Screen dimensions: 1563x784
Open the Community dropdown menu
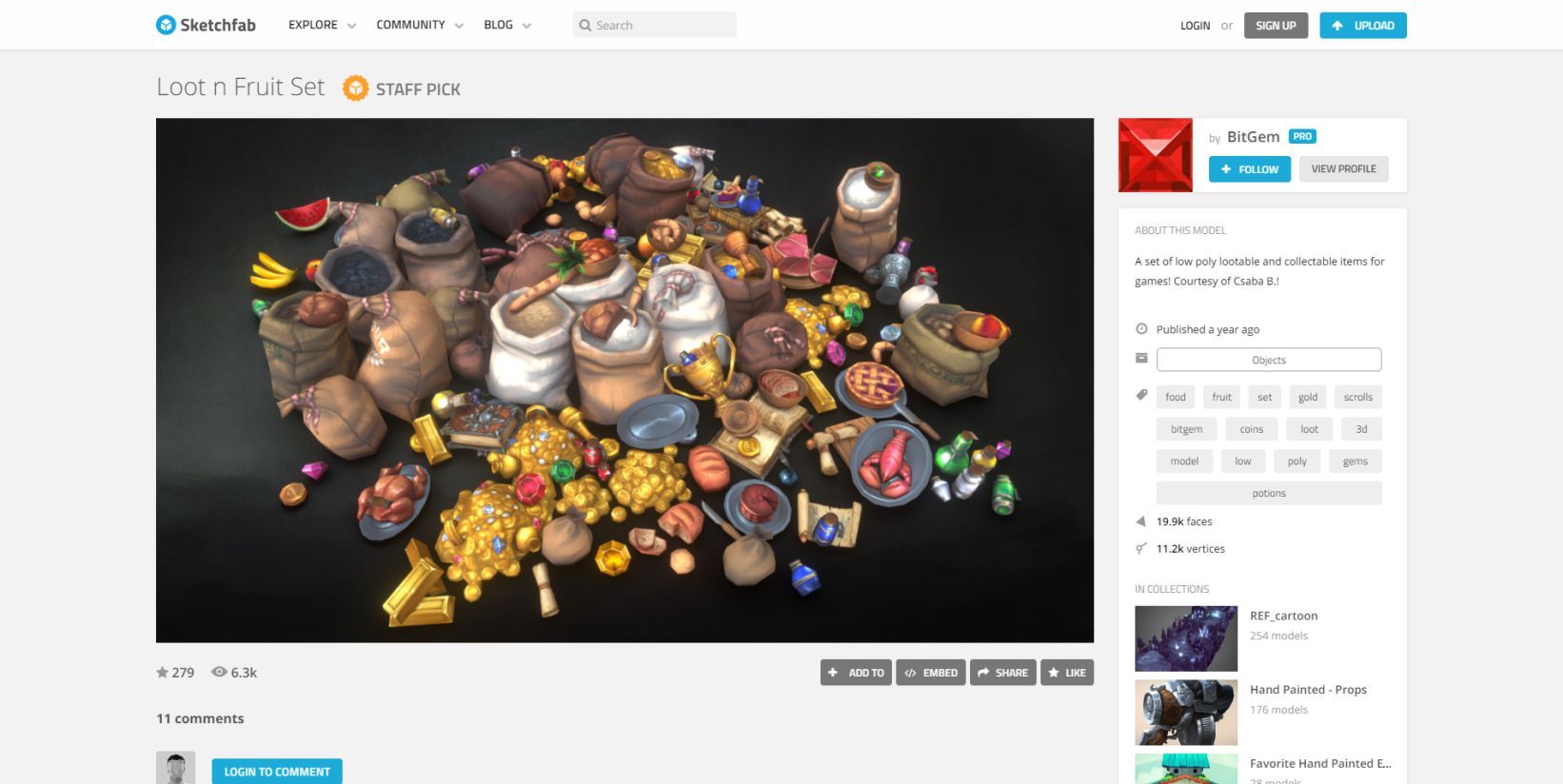[419, 25]
